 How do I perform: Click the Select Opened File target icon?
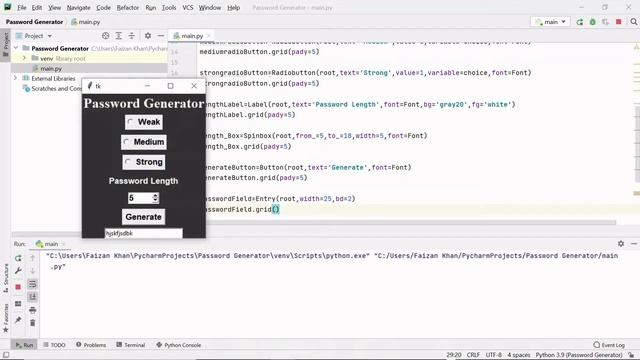(106, 36)
